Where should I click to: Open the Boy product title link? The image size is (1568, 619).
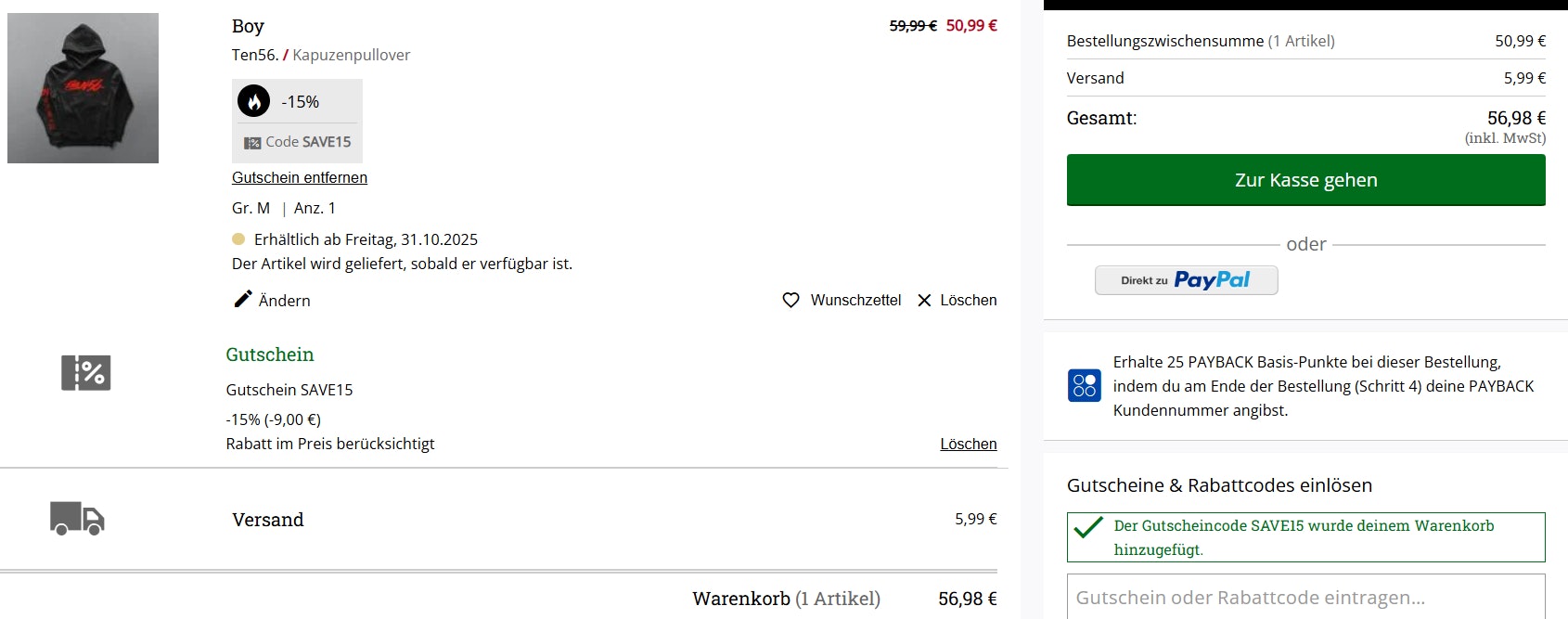[x=248, y=26]
